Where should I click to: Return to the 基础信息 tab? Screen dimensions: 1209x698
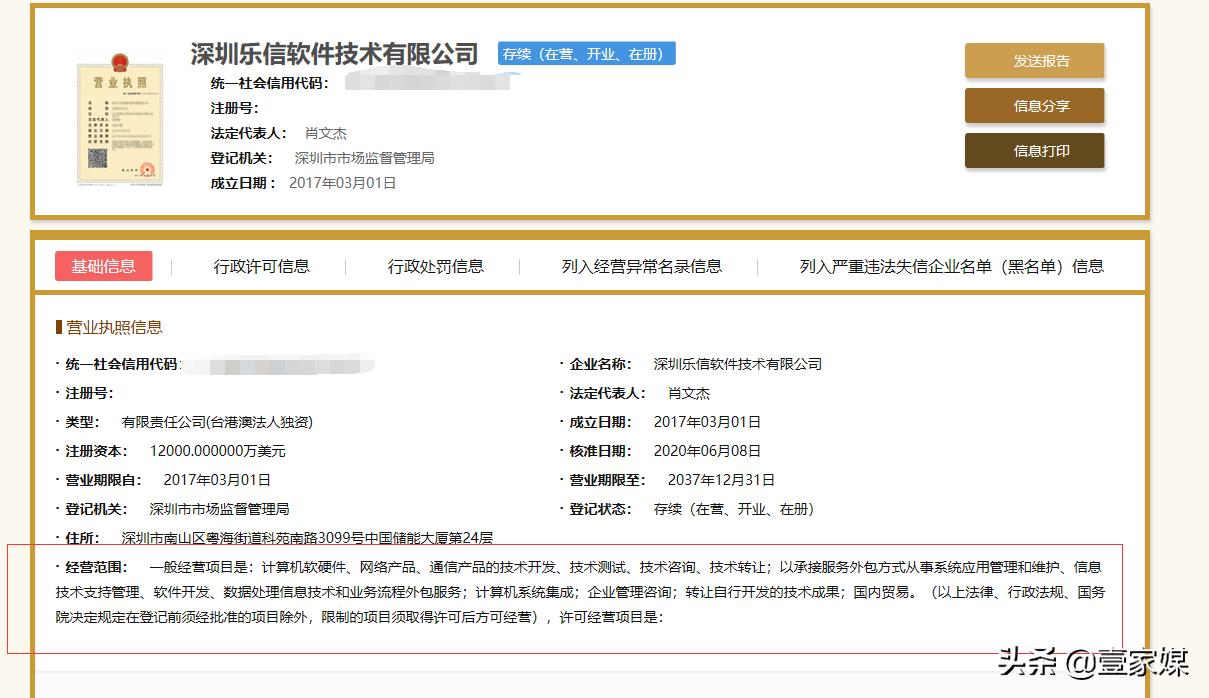(x=104, y=266)
